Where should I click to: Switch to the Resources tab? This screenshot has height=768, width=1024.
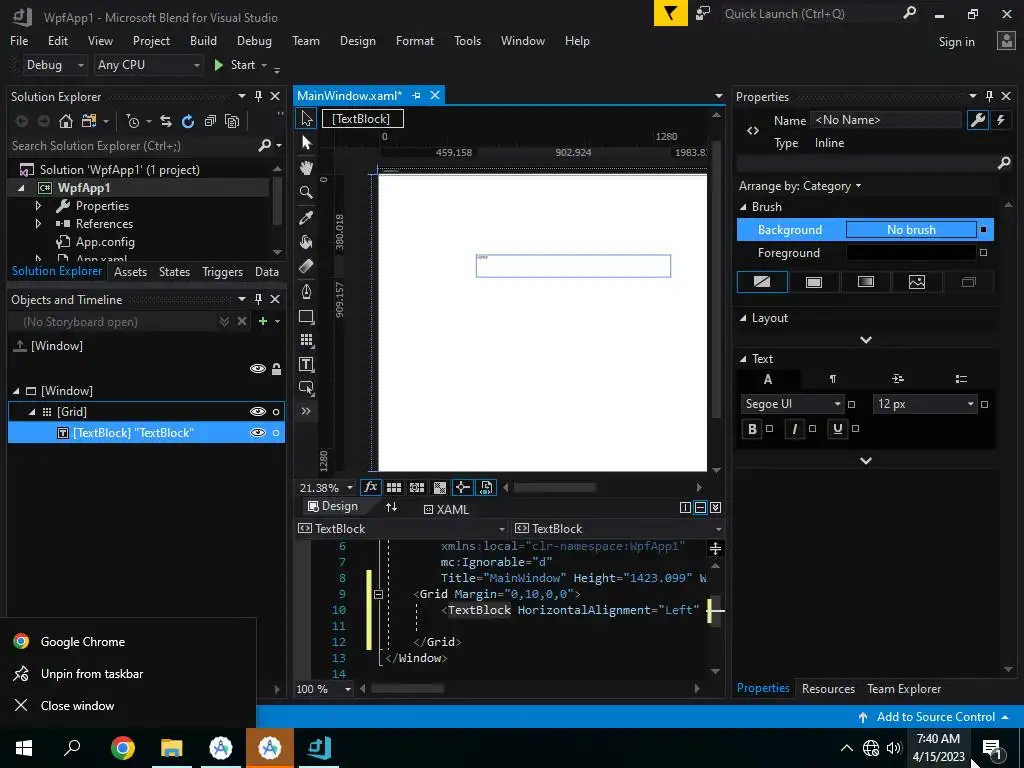pos(828,689)
